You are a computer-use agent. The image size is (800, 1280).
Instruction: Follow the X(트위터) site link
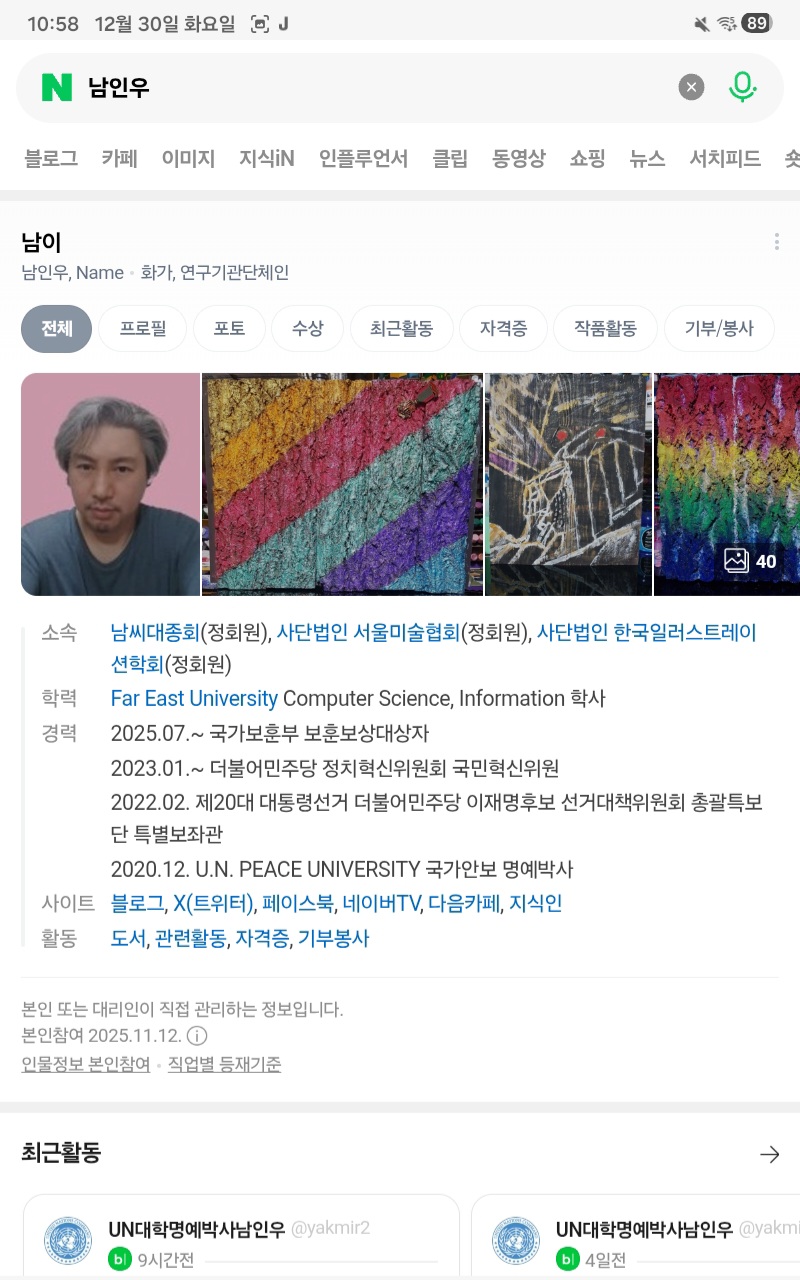tap(214, 904)
